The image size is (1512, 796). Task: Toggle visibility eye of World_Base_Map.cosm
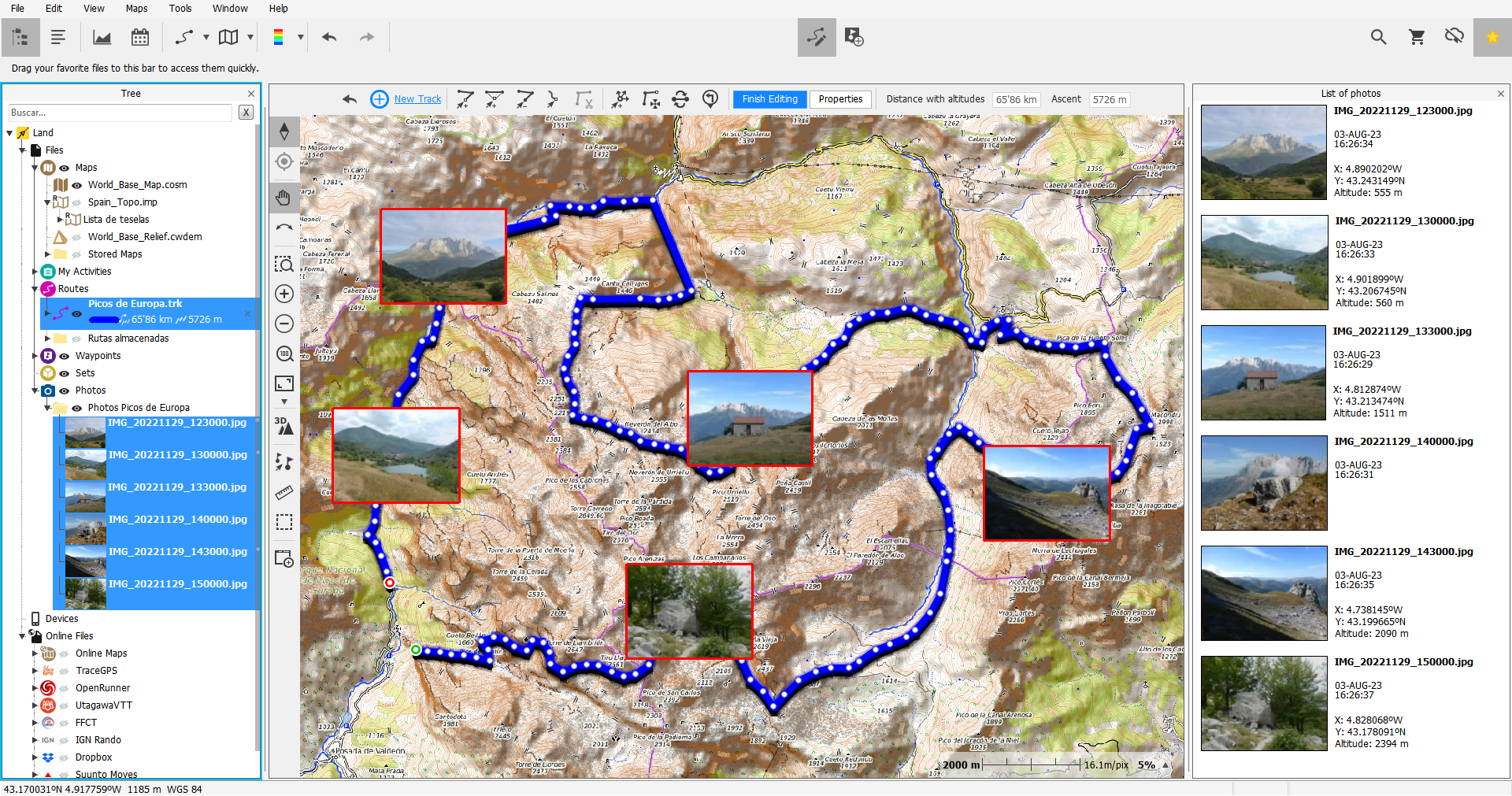coord(77,185)
